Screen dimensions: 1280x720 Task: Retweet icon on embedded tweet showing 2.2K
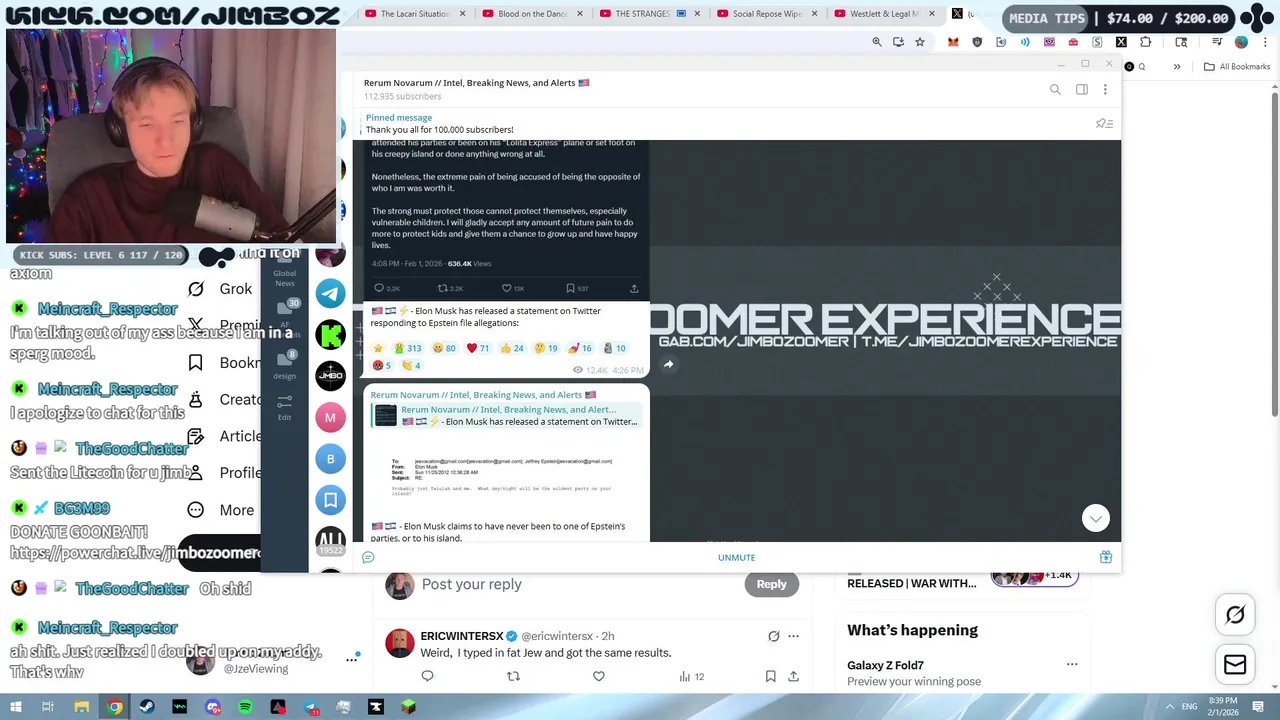[449, 288]
